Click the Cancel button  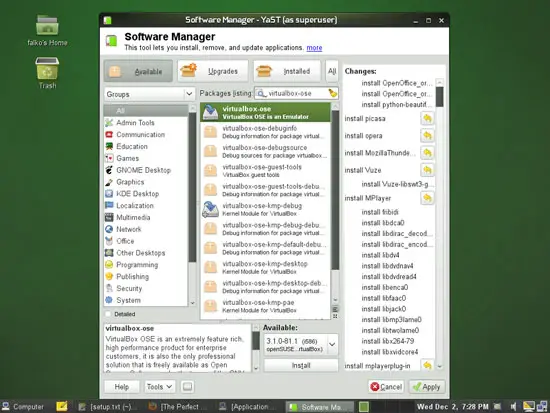(386, 387)
